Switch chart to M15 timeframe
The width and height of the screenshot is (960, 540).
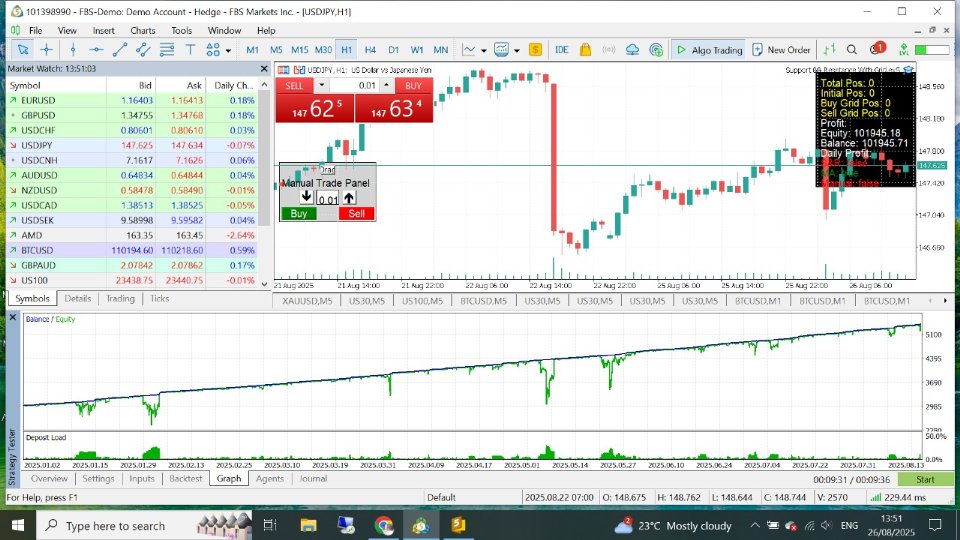click(299, 50)
